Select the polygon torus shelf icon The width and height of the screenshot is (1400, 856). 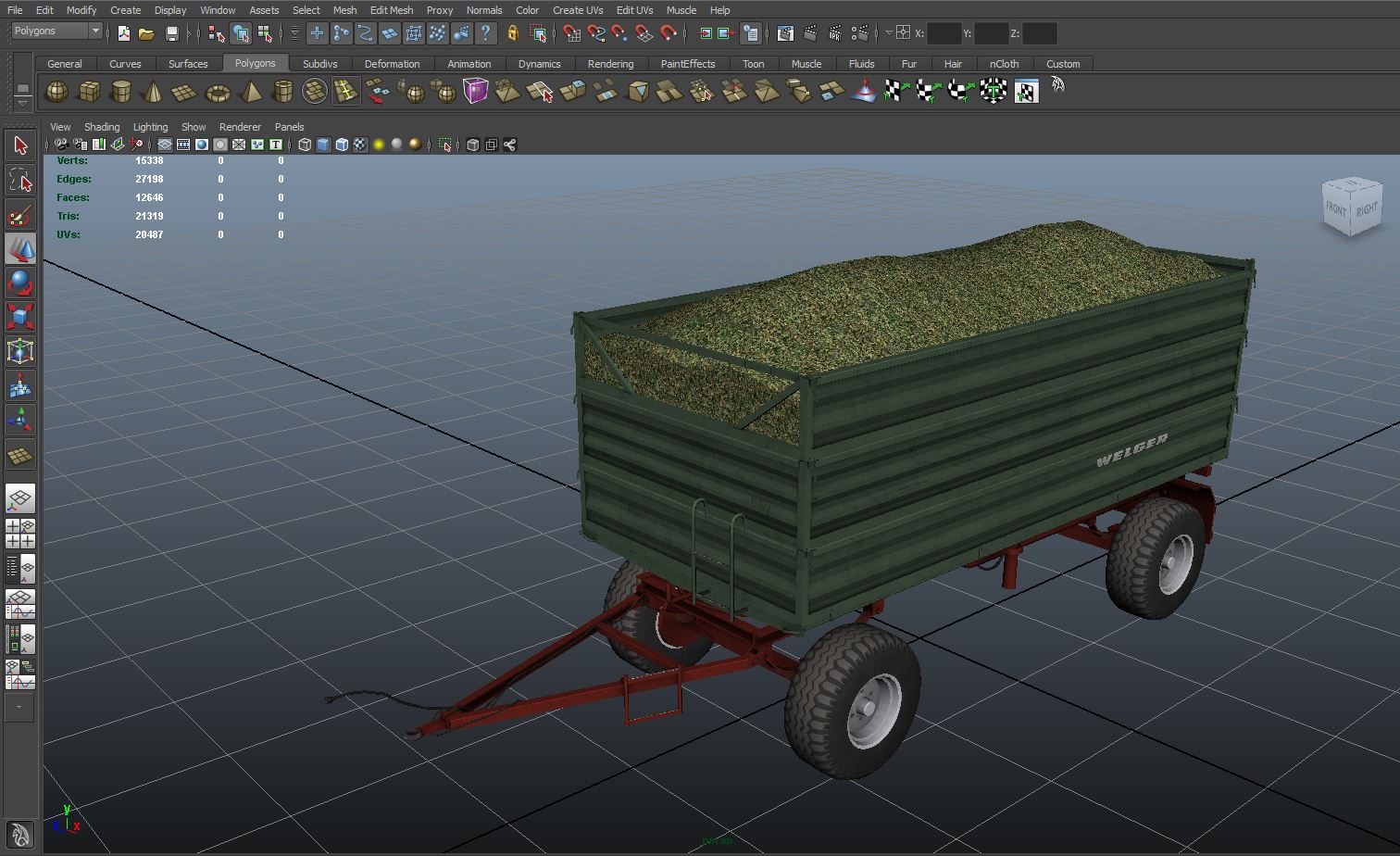pos(218,92)
